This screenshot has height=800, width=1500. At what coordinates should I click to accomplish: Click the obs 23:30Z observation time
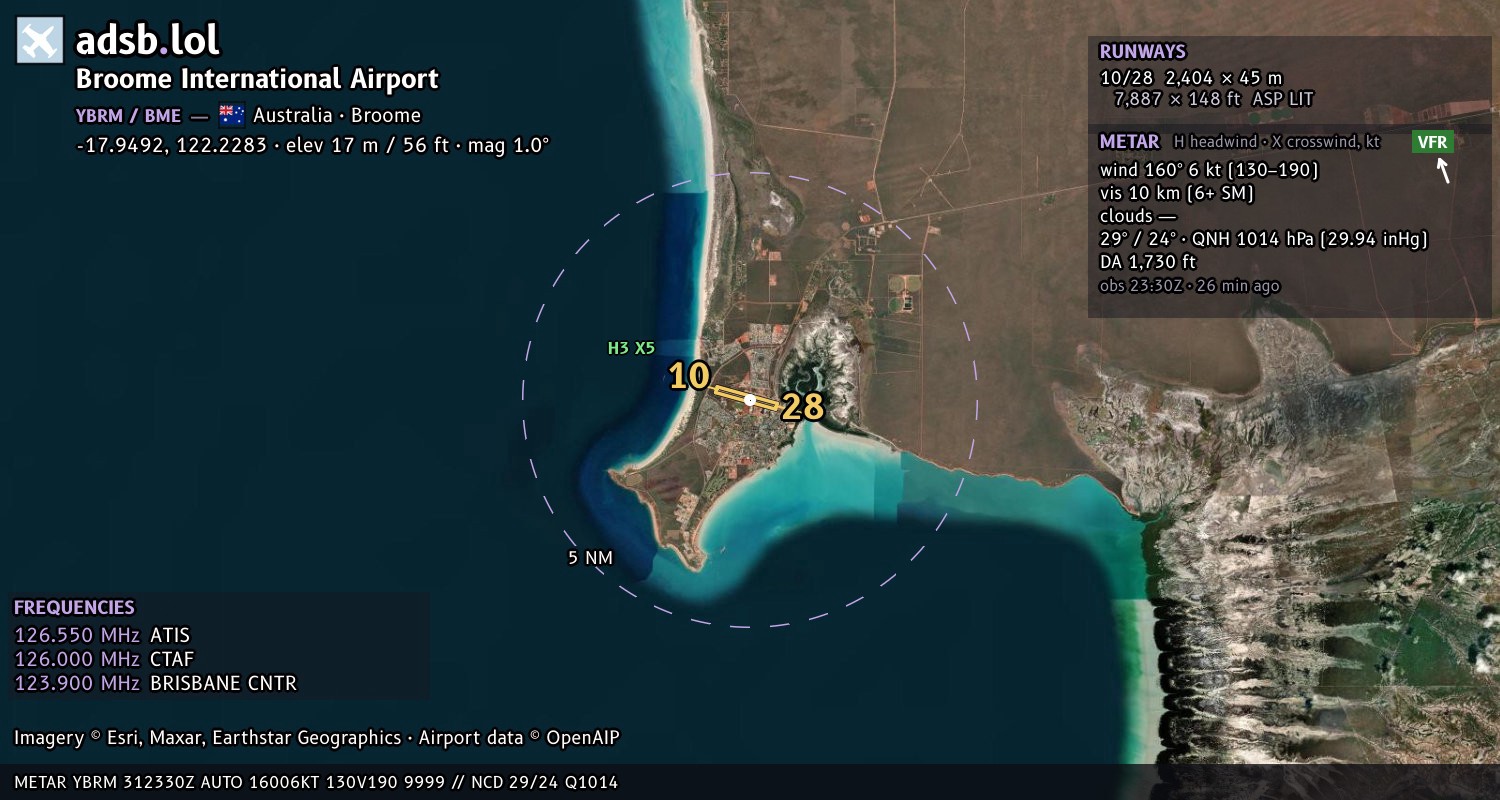(1189, 286)
